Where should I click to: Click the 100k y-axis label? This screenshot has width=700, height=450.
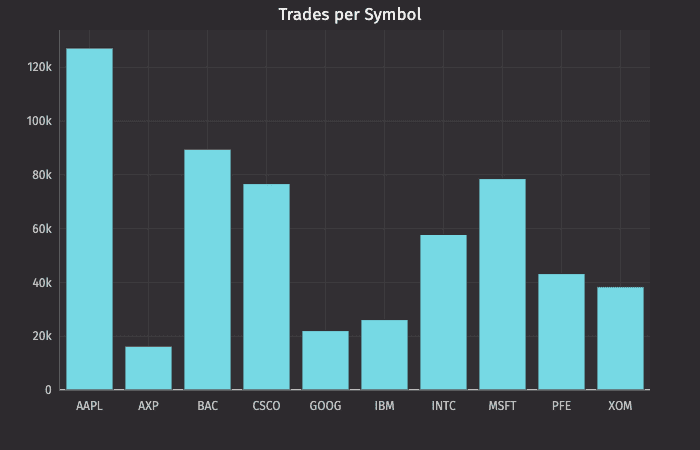(x=39, y=121)
